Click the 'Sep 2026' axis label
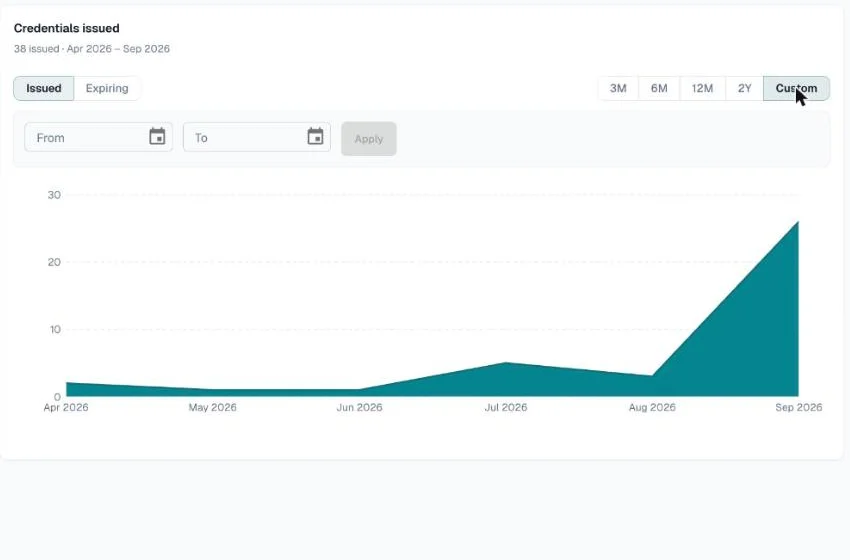Image resolution: width=850 pixels, height=560 pixels. pyautogui.click(x=799, y=408)
